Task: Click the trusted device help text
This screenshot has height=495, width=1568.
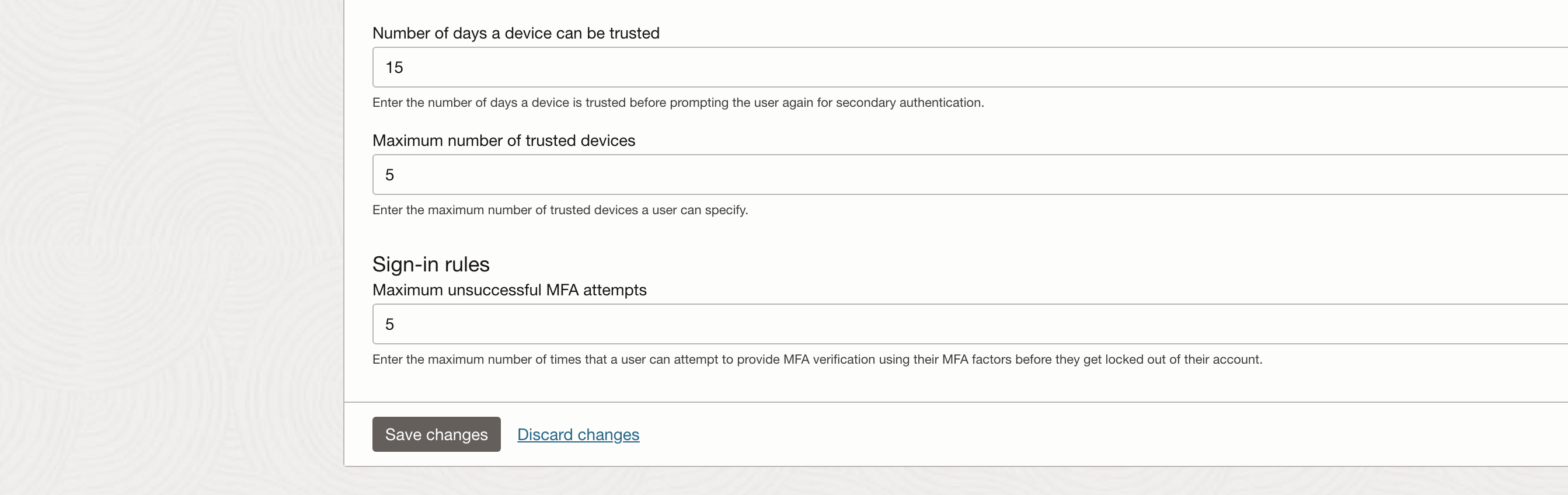Action: coord(678,102)
